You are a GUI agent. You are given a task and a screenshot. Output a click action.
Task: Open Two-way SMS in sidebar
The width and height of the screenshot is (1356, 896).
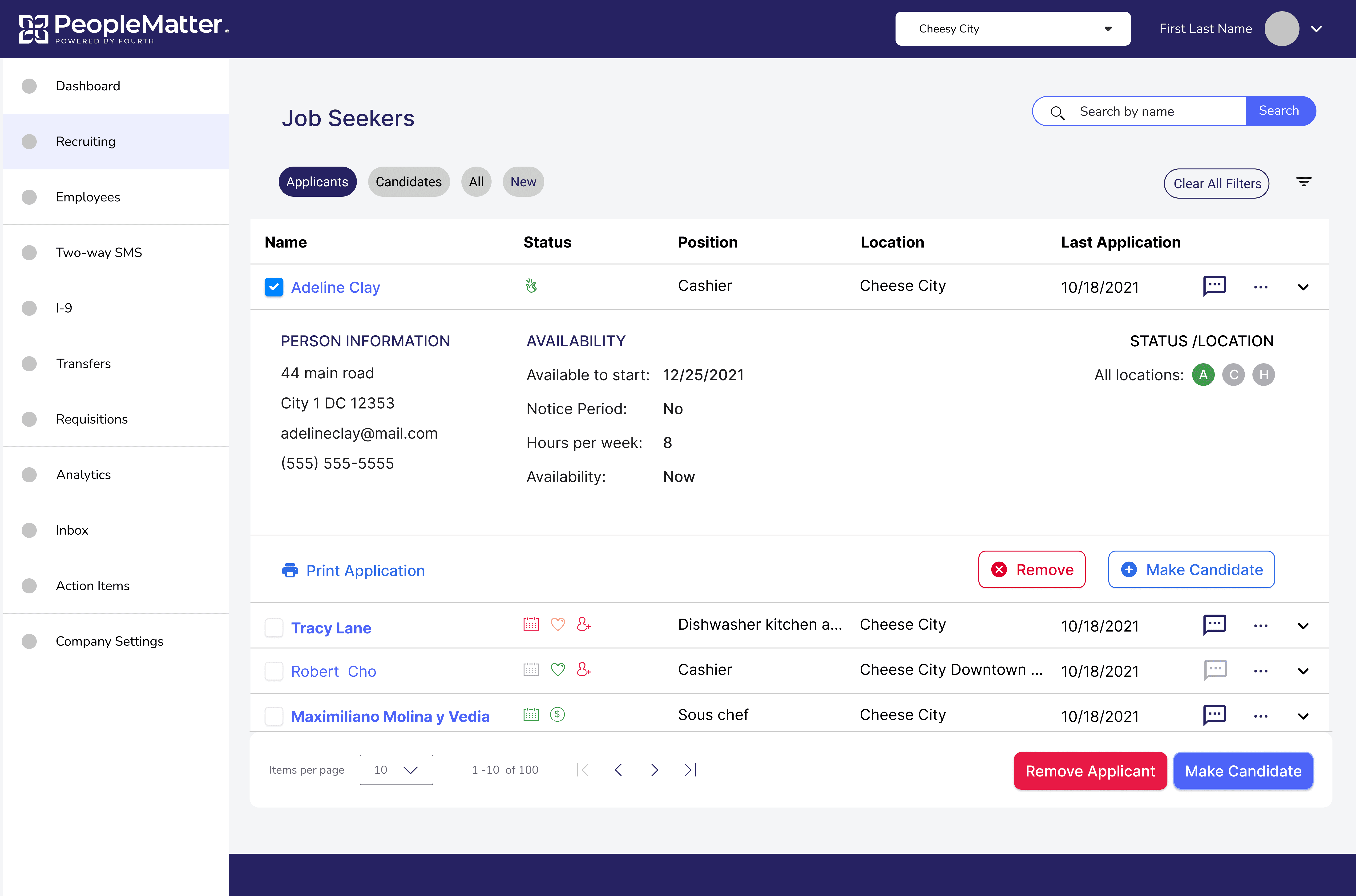tap(98, 252)
